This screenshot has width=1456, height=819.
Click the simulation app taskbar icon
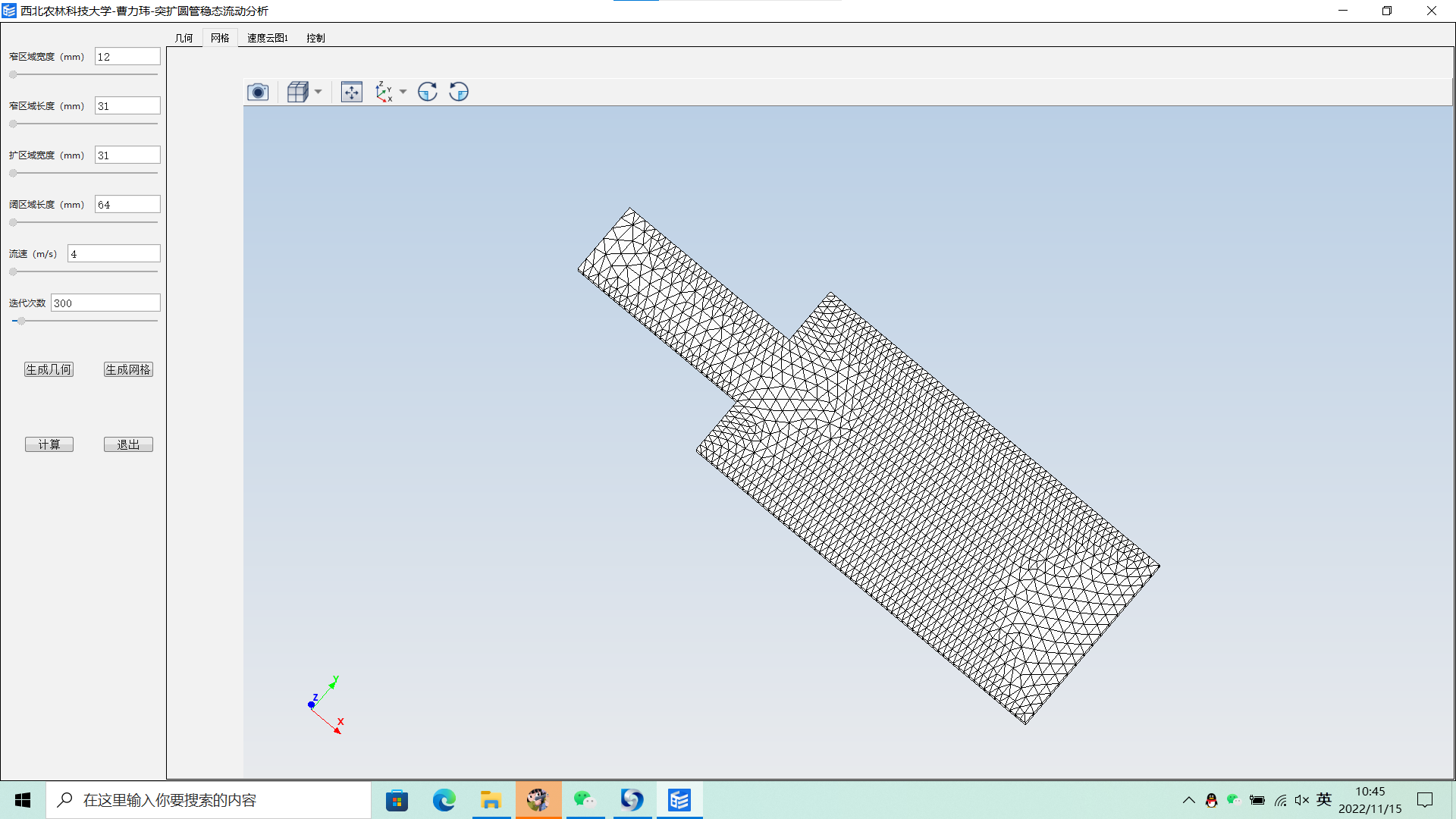pos(679,800)
